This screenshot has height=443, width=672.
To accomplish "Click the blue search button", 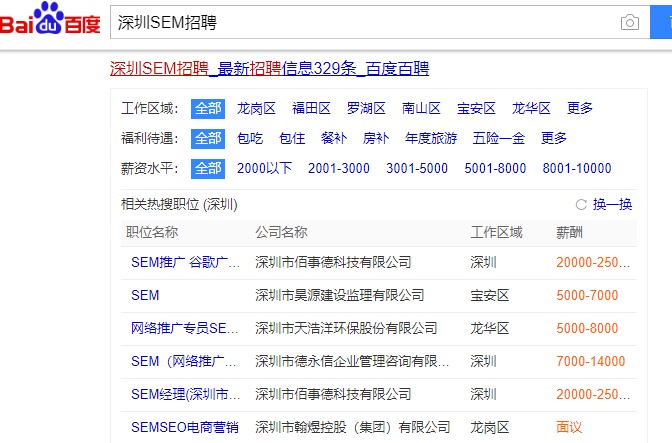I will (661, 22).
